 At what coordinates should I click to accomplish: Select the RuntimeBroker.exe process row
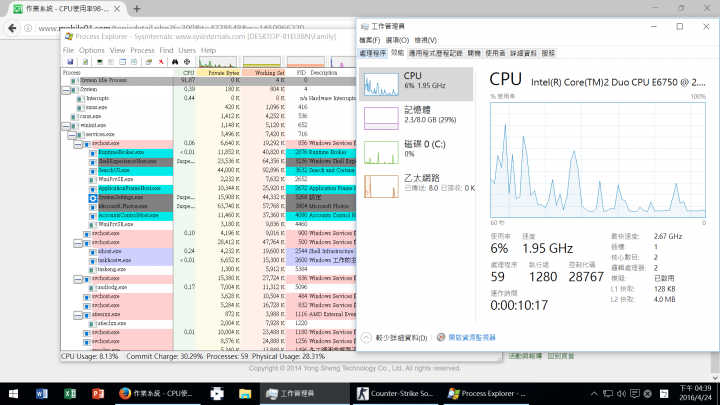[x=208, y=152]
